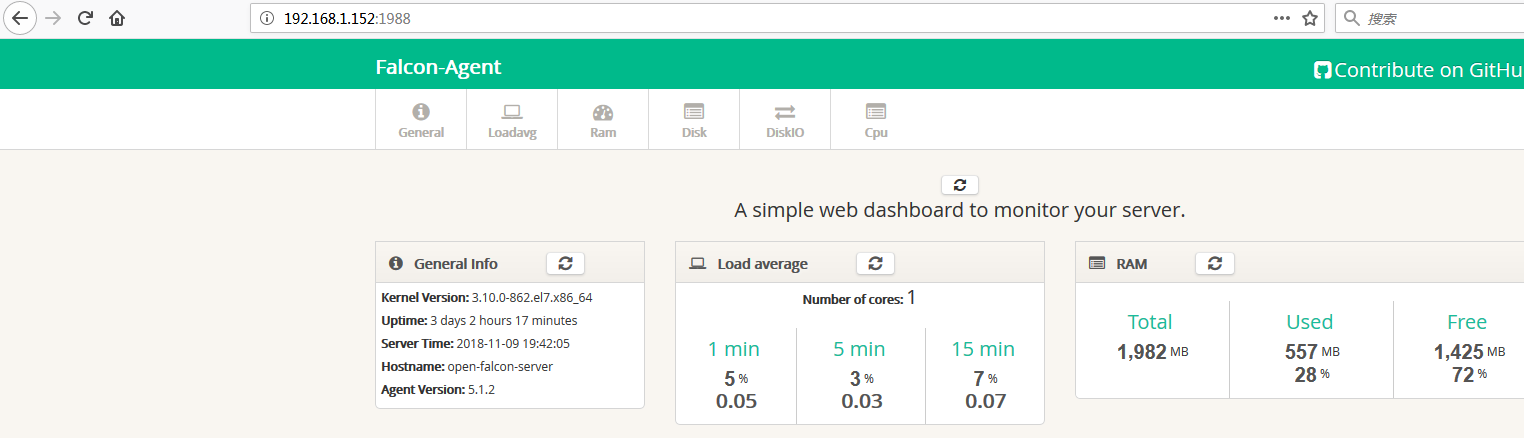Open the General tab in navigation
The height and width of the screenshot is (438, 1524).
point(421,120)
